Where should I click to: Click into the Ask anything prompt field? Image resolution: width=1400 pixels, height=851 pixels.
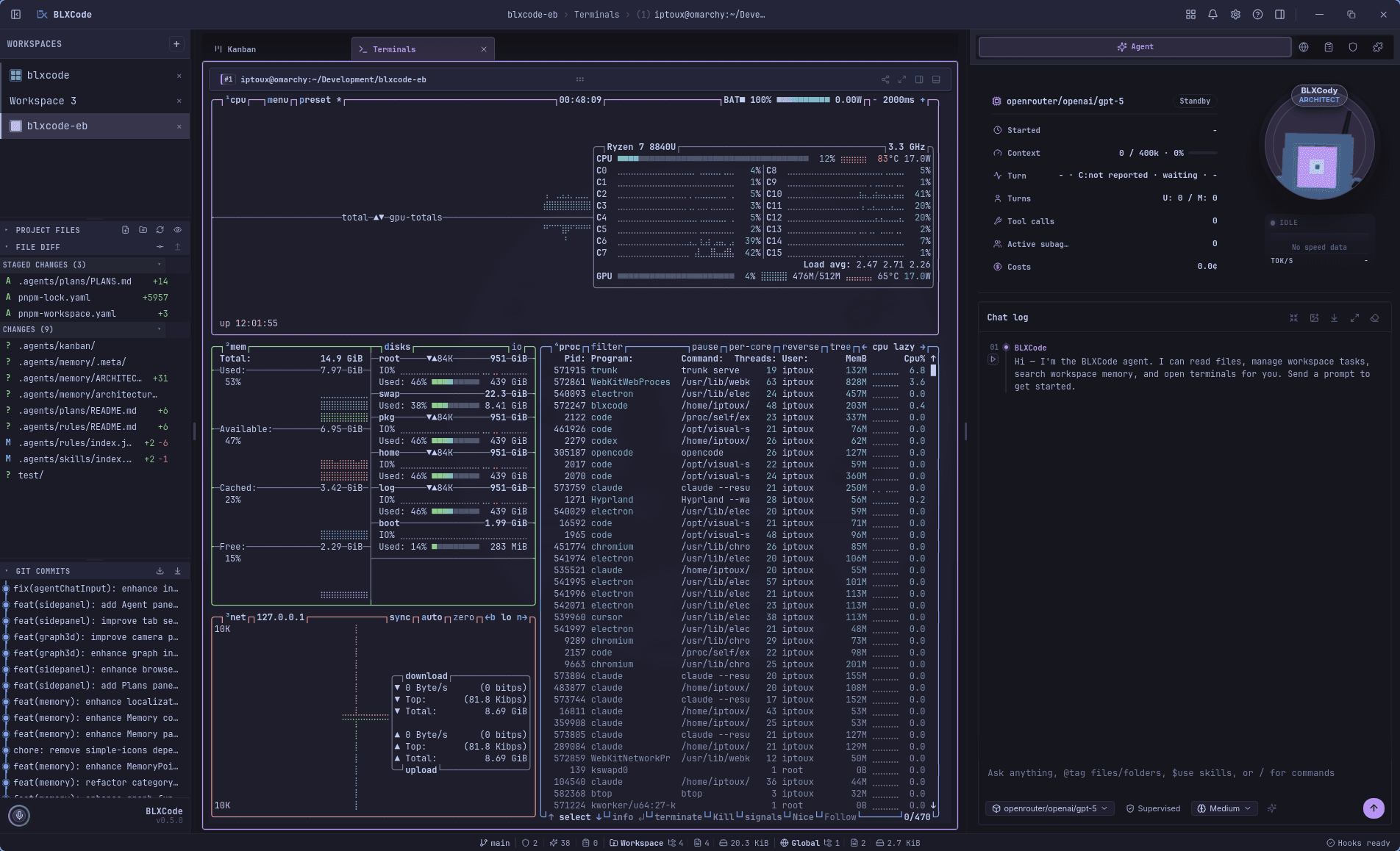pos(1185,773)
